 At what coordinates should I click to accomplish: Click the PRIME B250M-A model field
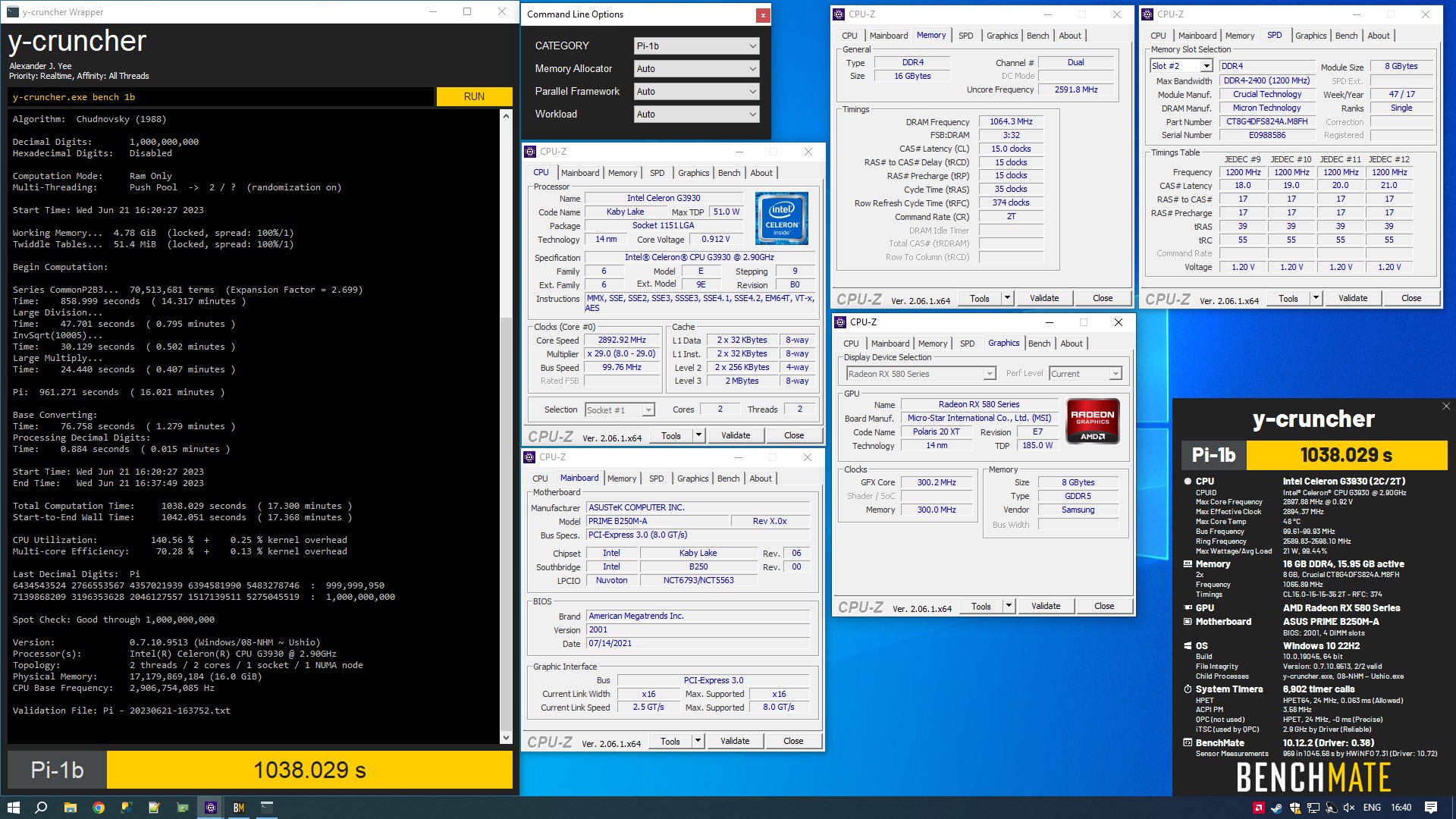tap(657, 522)
